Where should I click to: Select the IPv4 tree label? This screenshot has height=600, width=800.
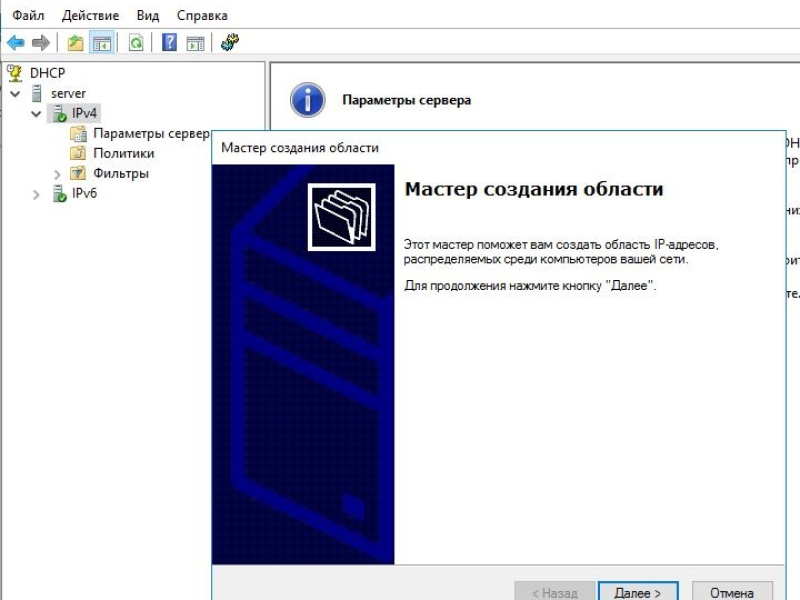84,113
